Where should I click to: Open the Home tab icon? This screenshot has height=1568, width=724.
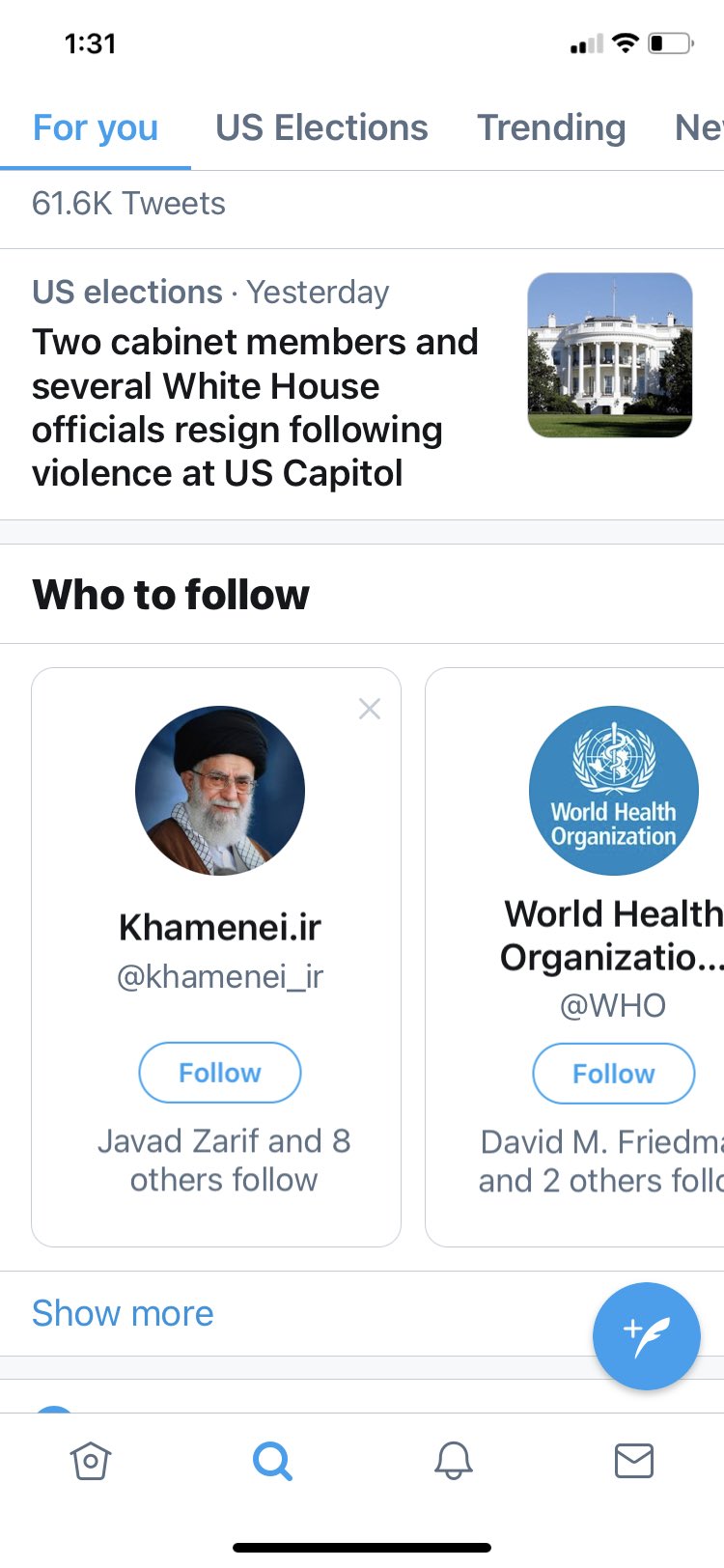(91, 1461)
